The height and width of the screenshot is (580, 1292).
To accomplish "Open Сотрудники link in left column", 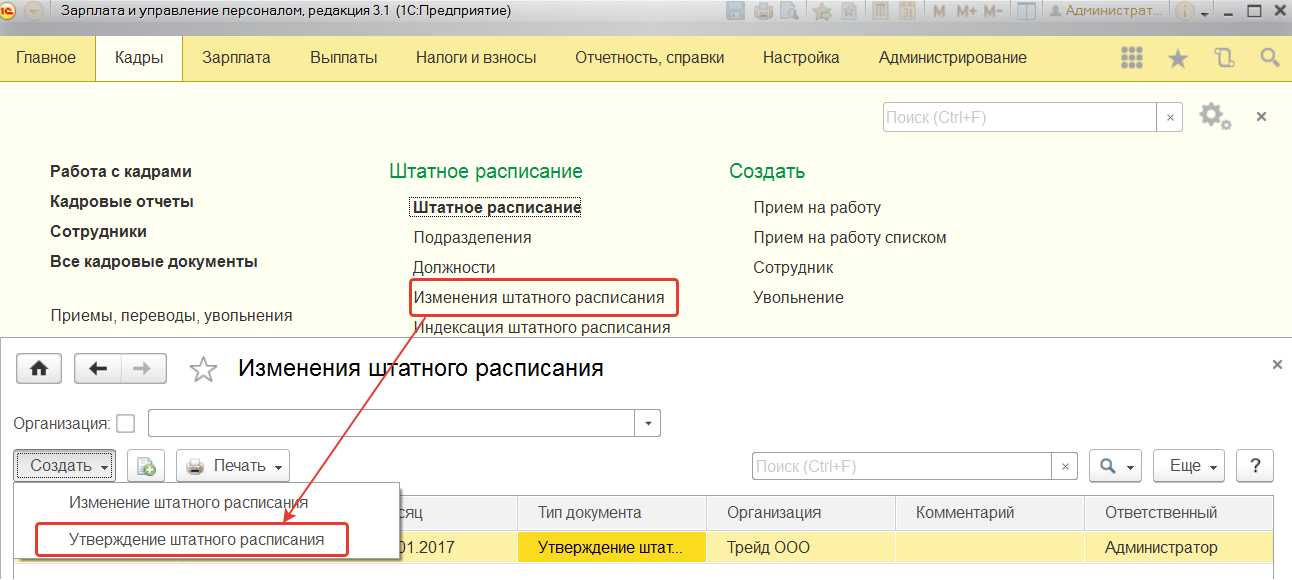I will [98, 232].
